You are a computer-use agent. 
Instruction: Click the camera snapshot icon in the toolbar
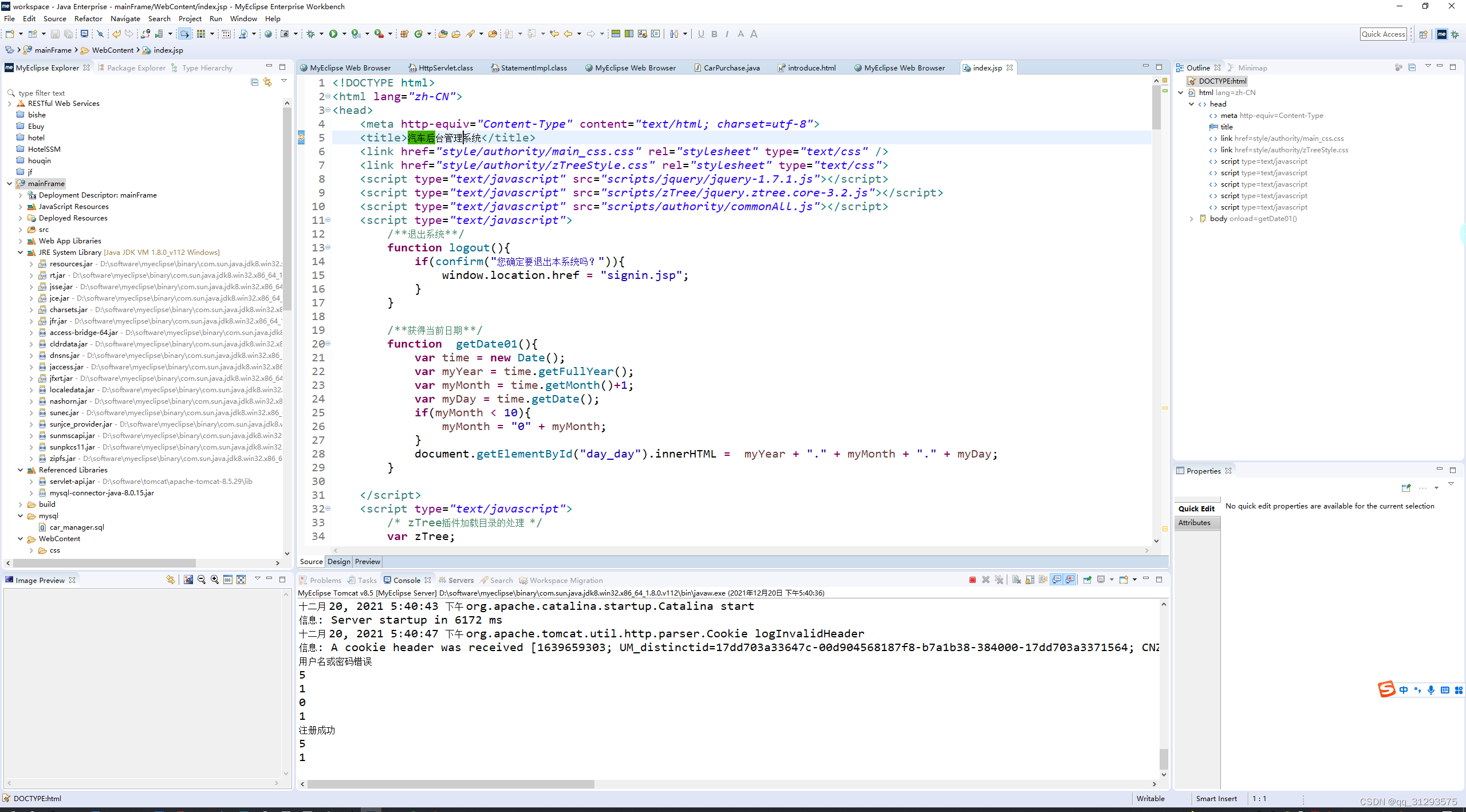tap(285, 34)
